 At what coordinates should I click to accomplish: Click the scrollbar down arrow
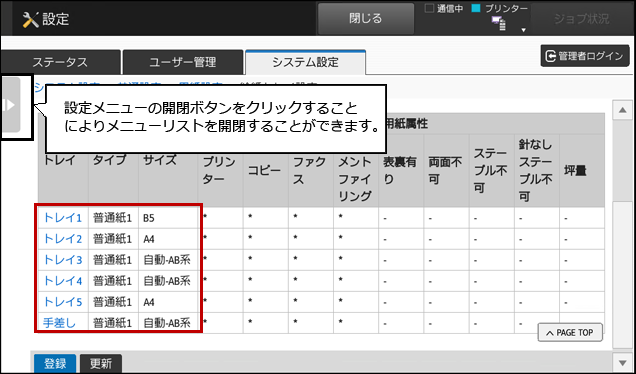point(623,362)
